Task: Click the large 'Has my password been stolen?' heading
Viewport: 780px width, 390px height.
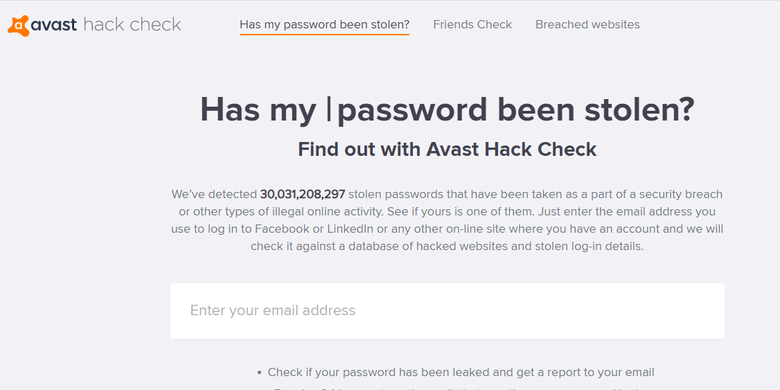Action: pyautogui.click(x=447, y=110)
